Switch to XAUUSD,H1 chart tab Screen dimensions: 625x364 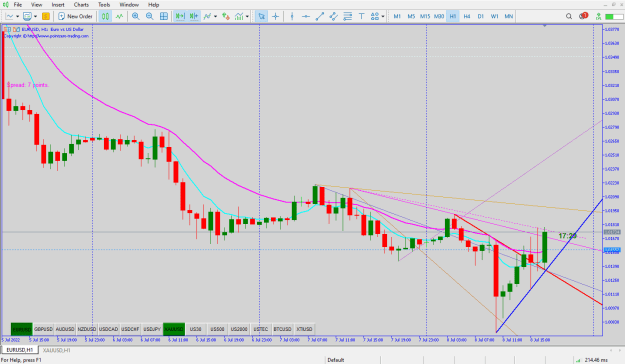tap(57, 350)
